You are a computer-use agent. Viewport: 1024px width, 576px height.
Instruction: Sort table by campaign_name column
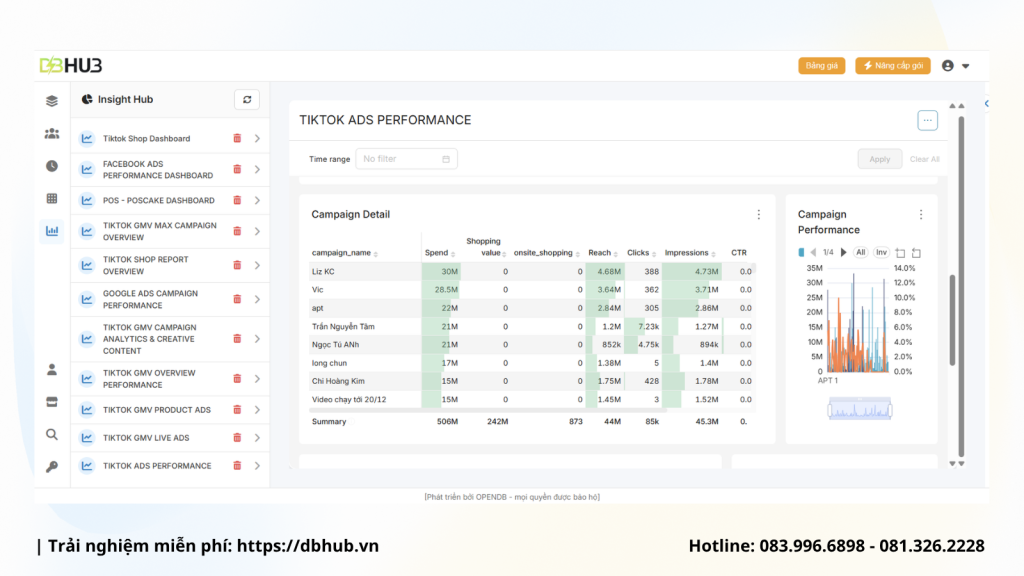tap(345, 253)
